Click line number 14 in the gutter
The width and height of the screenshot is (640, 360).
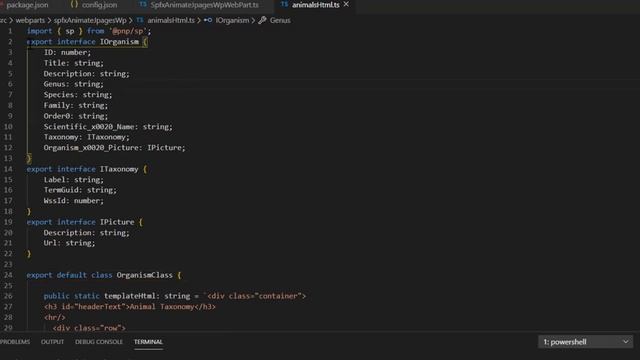click(x=8, y=169)
